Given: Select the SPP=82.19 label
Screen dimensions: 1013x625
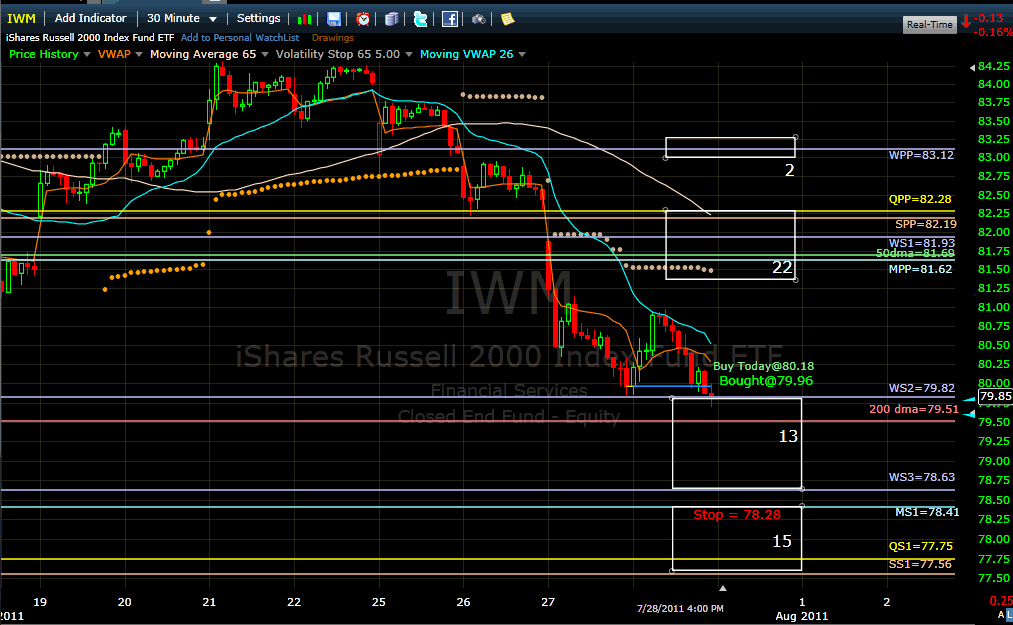Looking at the screenshot, I should tap(926, 224).
